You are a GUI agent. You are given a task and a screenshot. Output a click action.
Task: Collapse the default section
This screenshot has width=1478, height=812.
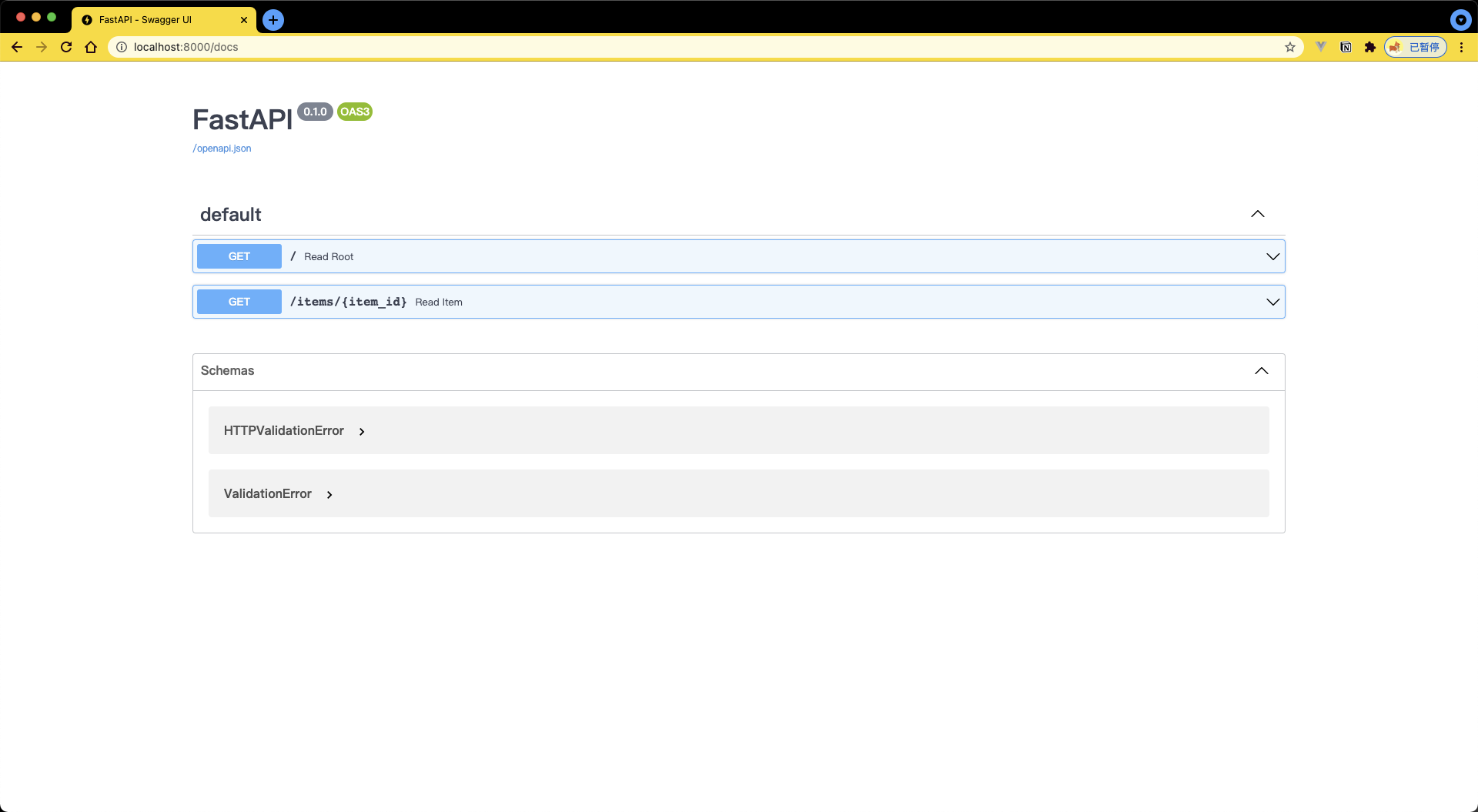point(1258,214)
